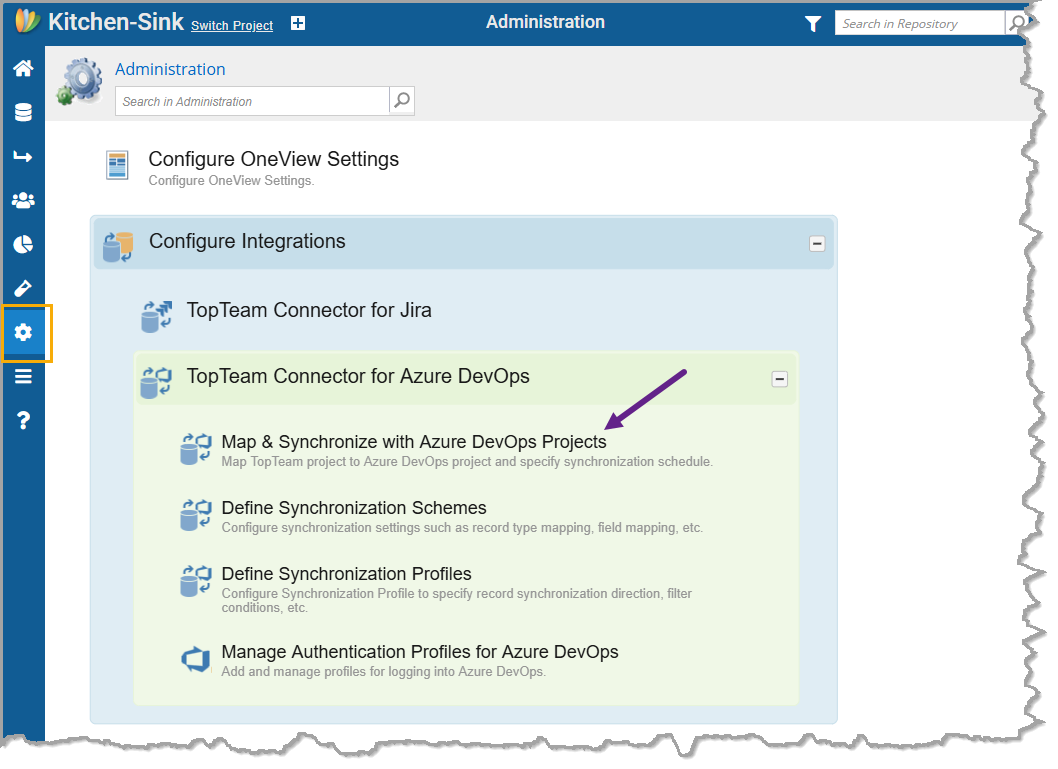
Task: Open Define Synchronization Schemes
Action: pyautogui.click(x=354, y=508)
